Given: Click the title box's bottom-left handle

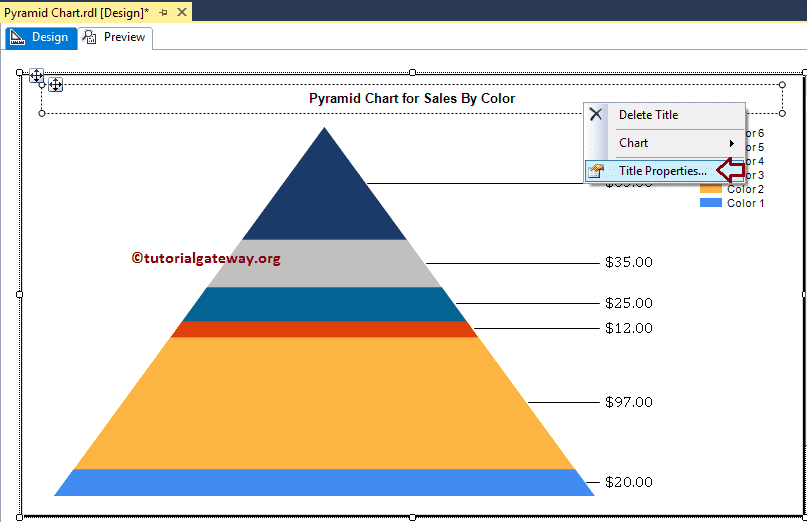Looking at the screenshot, I should coord(42,113).
